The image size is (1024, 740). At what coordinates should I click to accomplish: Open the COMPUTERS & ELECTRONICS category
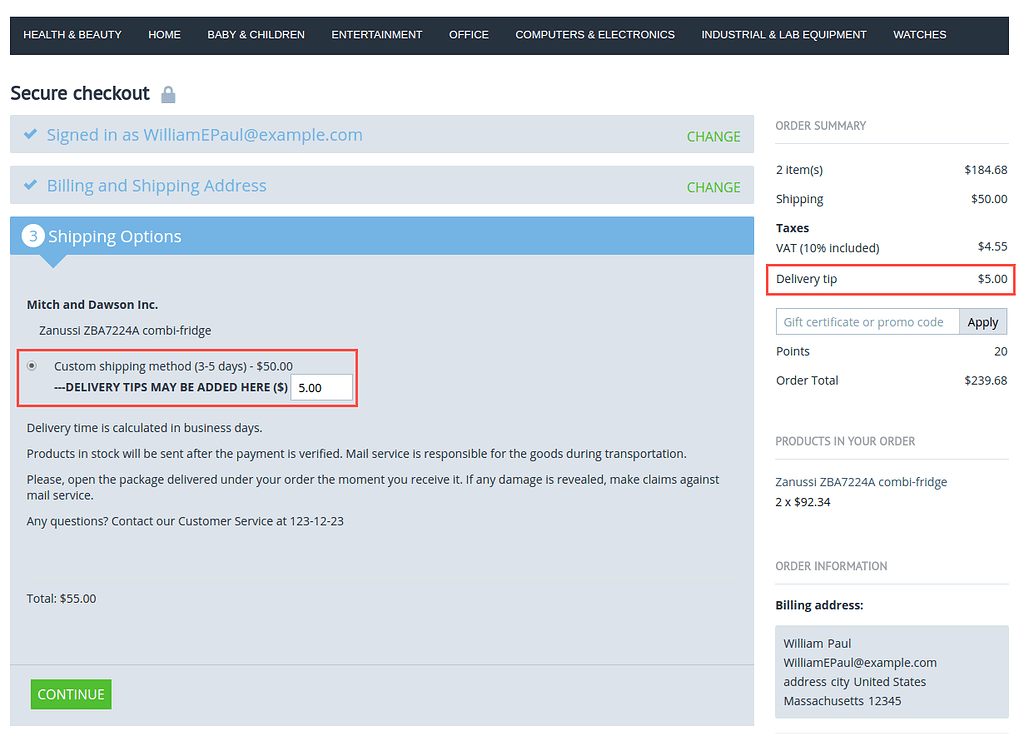coord(594,34)
